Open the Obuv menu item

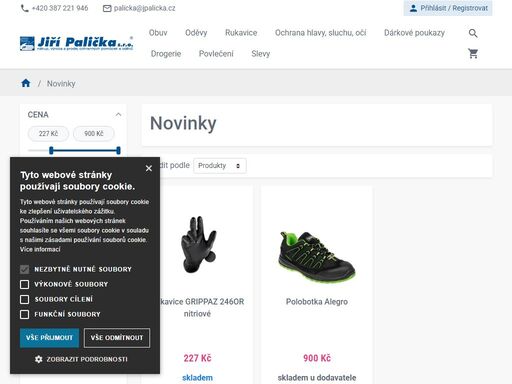[158, 33]
